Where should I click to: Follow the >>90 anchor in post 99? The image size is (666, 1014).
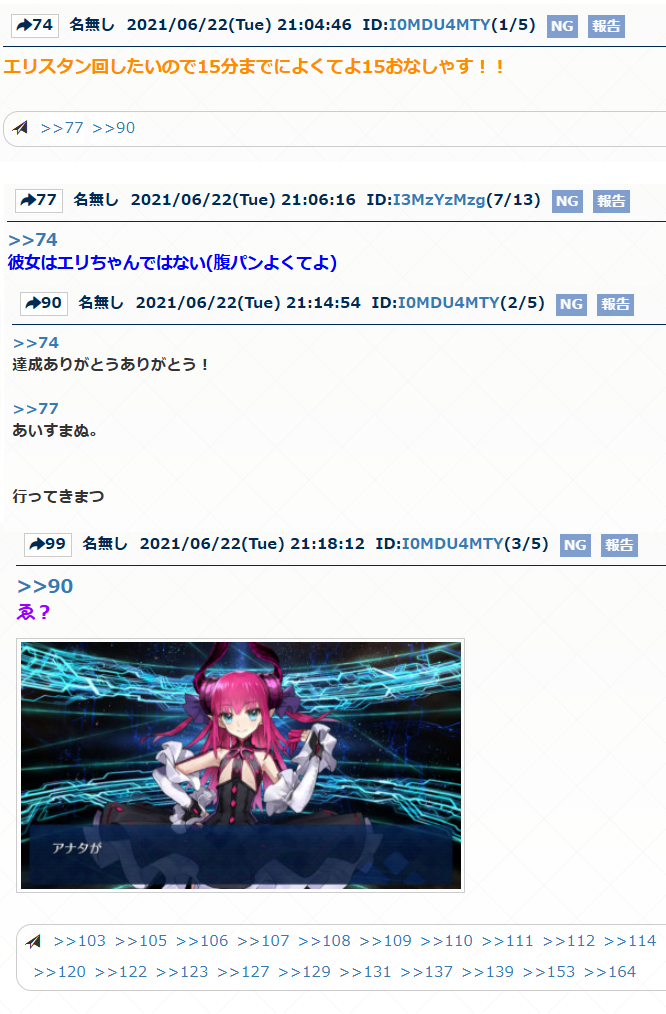(x=45, y=586)
